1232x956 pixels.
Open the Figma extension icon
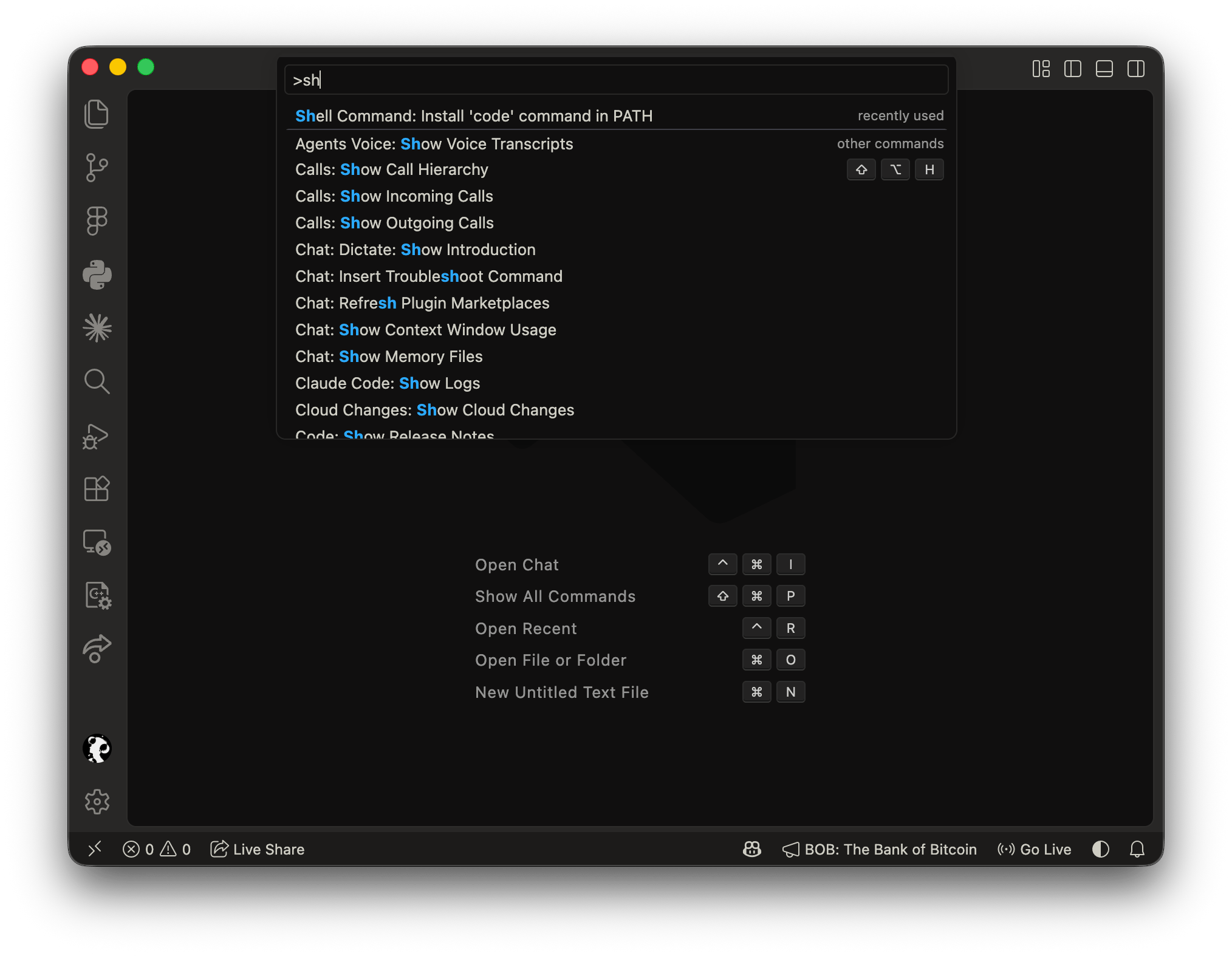97,221
